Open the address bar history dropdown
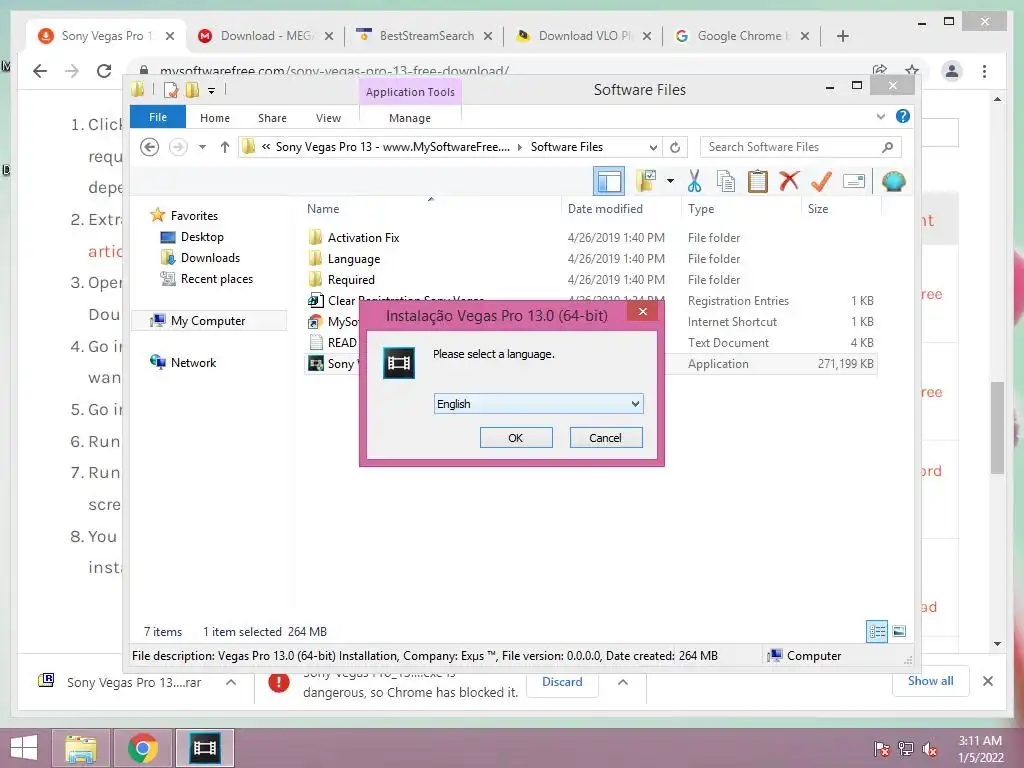This screenshot has height=768, width=1024. pos(652,147)
